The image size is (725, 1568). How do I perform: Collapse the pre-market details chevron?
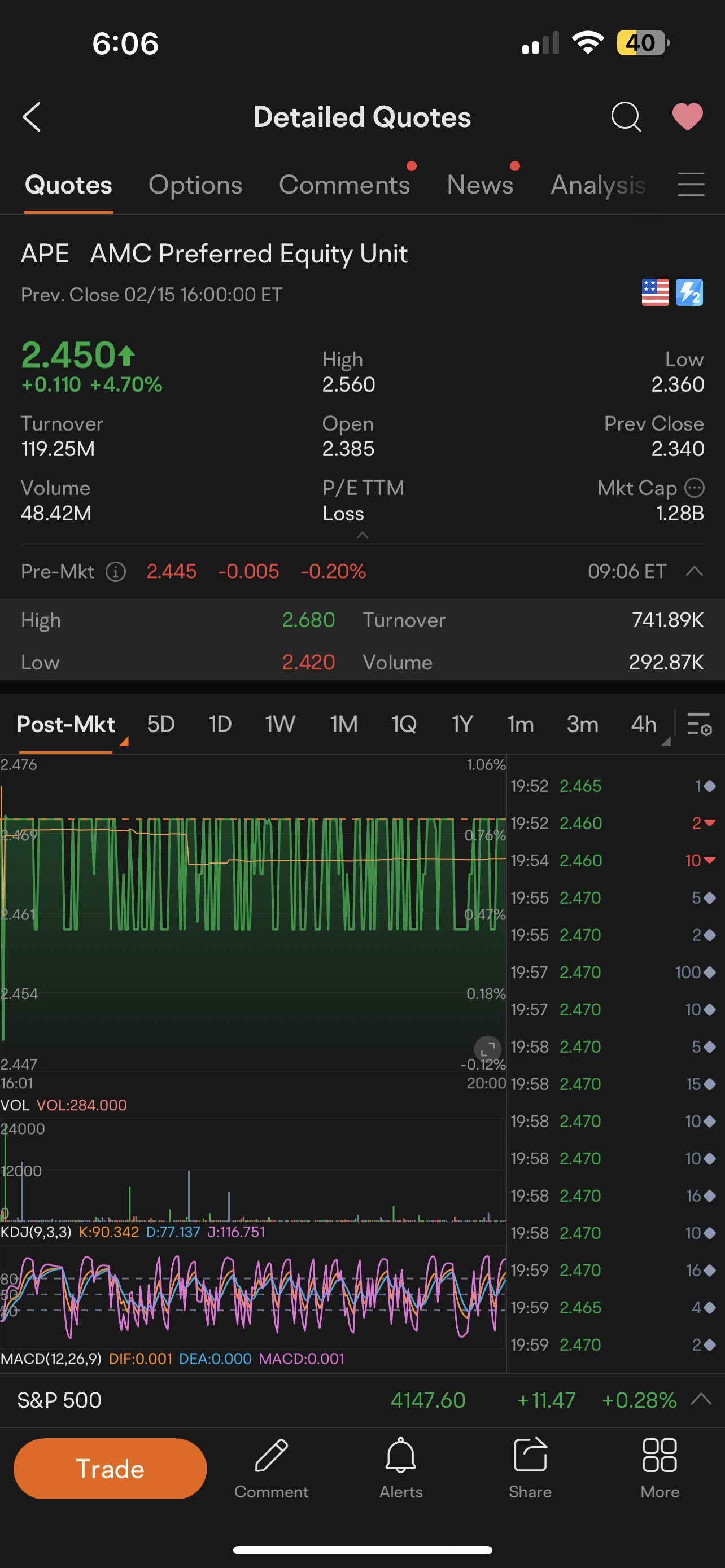tap(695, 571)
